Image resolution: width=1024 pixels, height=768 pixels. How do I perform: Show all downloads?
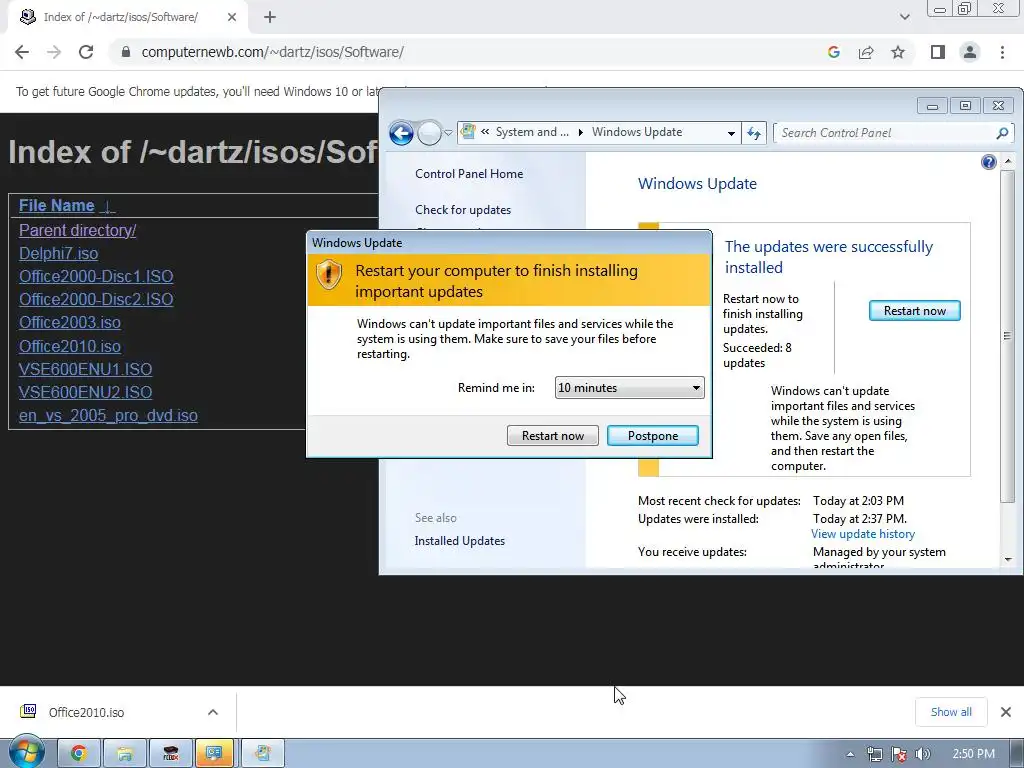click(x=951, y=712)
